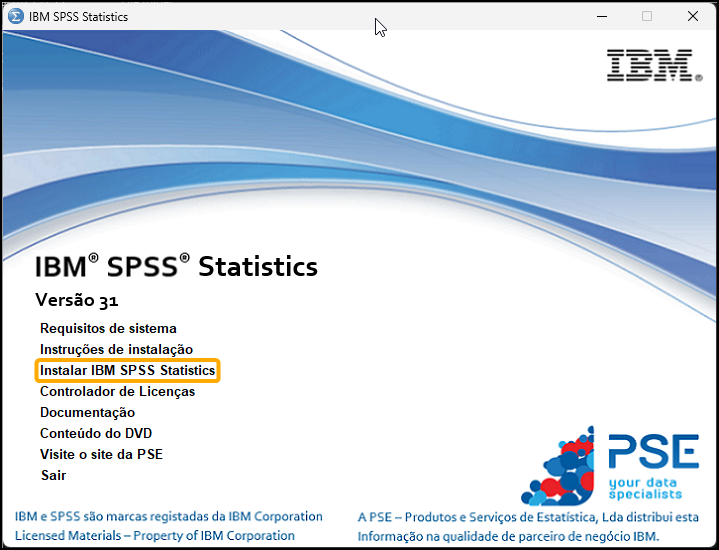The height and width of the screenshot is (550, 719).
Task: Click the SPSS sigma title bar icon
Action: coord(16,17)
